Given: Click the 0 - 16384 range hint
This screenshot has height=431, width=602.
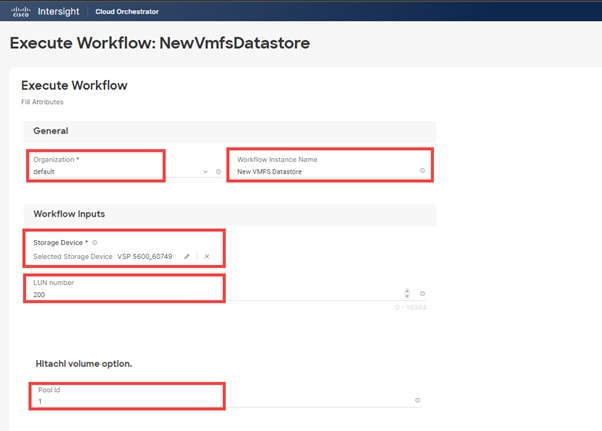Looking at the screenshot, I should click(x=410, y=307).
